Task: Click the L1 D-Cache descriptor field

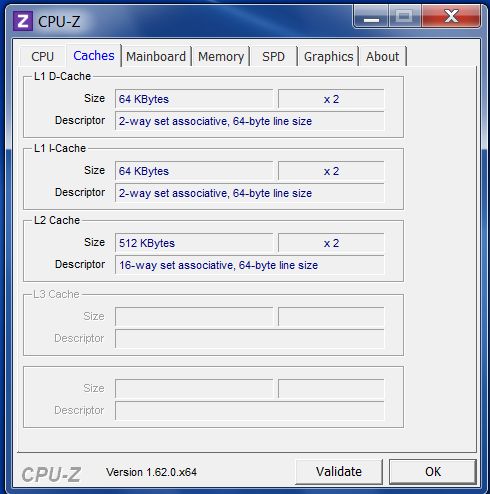Action: click(x=249, y=121)
